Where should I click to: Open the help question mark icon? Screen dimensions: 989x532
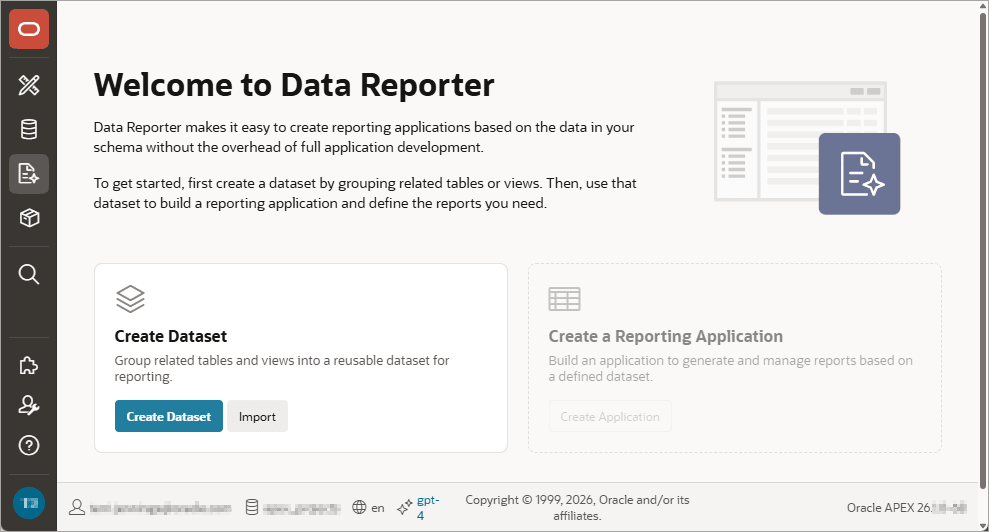(28, 446)
